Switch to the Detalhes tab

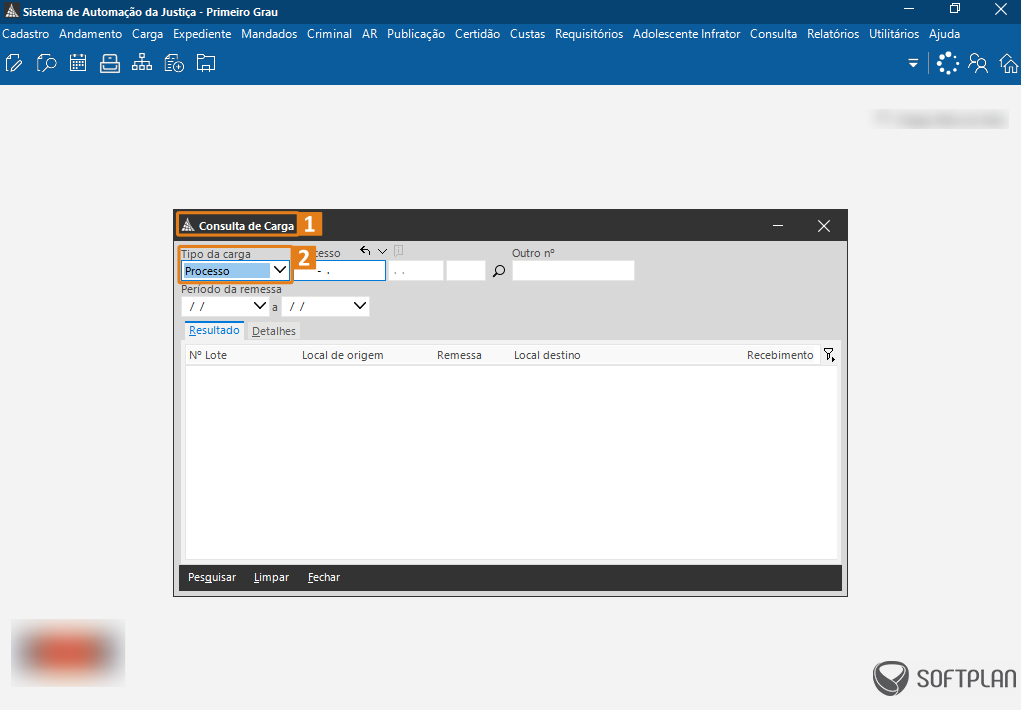[273, 331]
